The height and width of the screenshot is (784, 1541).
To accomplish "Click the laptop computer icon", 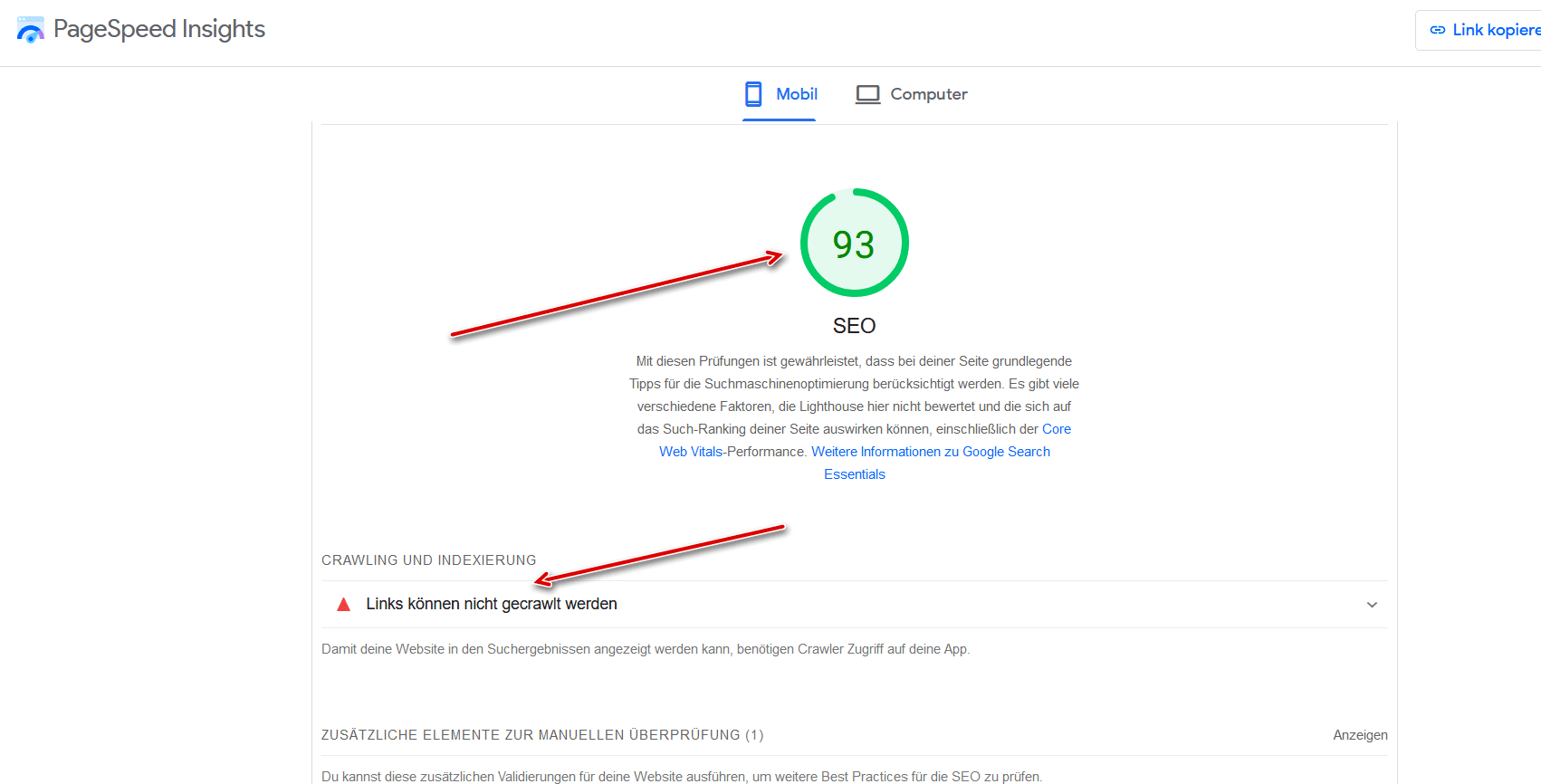I will point(867,94).
